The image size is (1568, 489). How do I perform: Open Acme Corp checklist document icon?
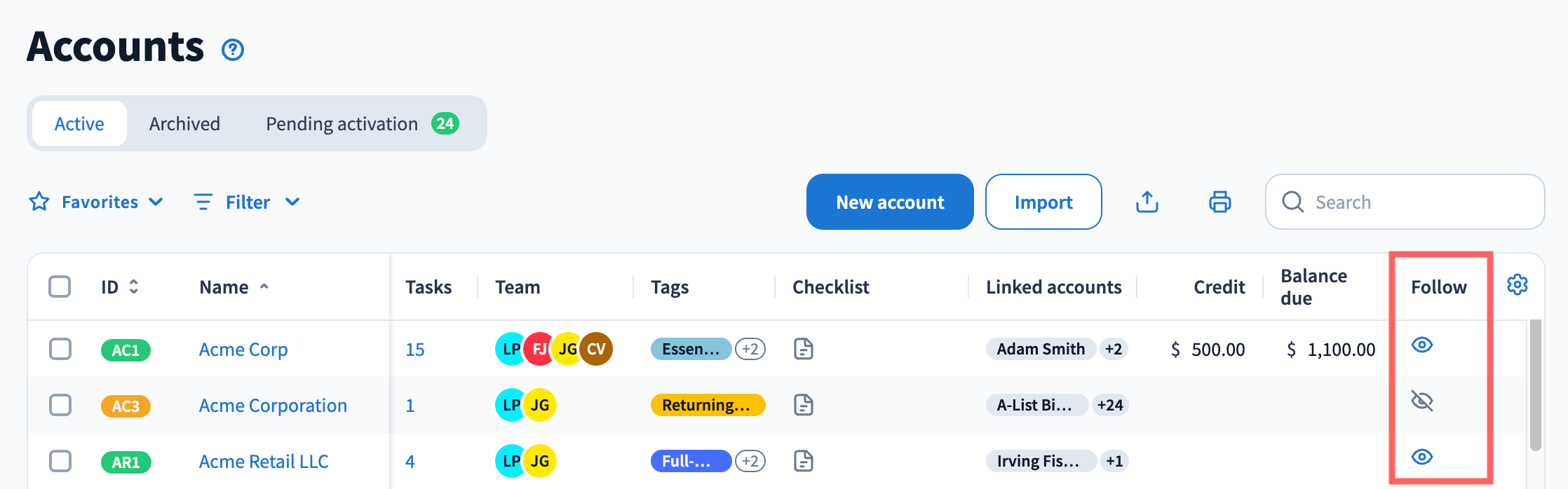pyautogui.click(x=804, y=349)
